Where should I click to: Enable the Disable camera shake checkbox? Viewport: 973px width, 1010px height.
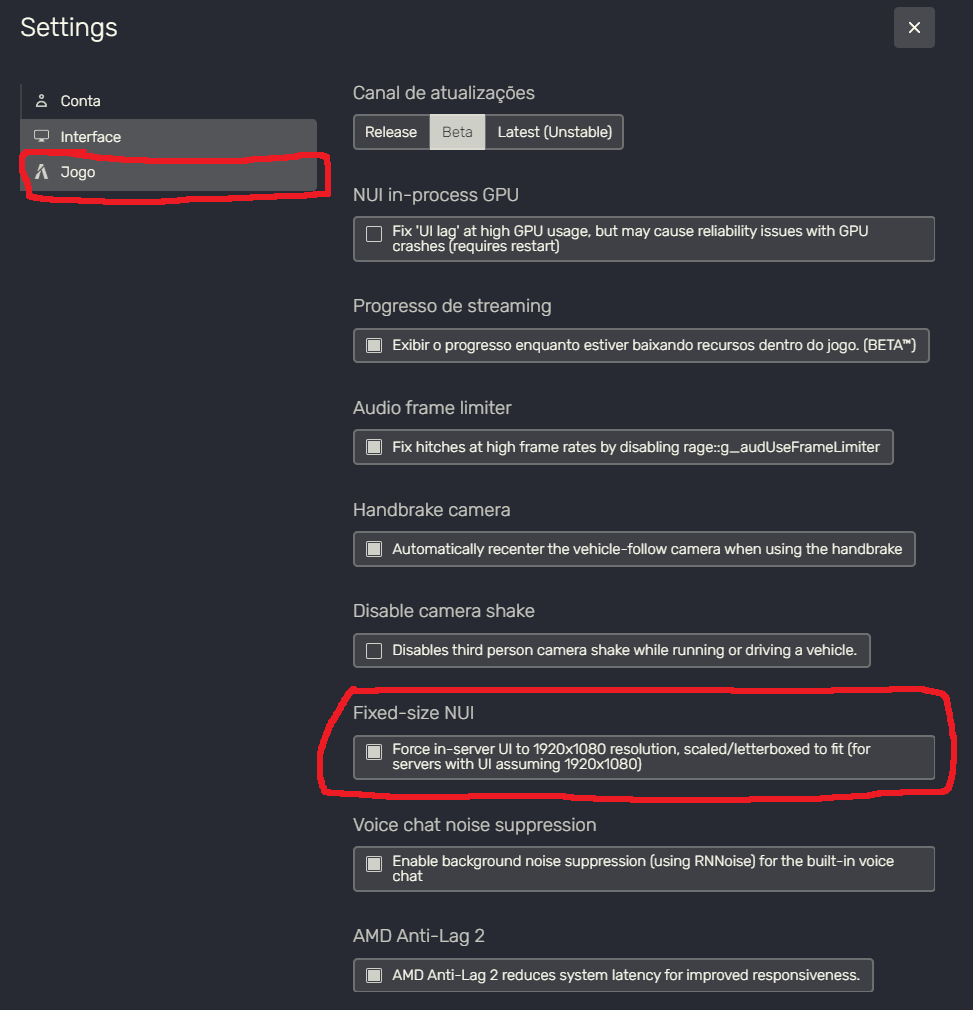(x=374, y=651)
